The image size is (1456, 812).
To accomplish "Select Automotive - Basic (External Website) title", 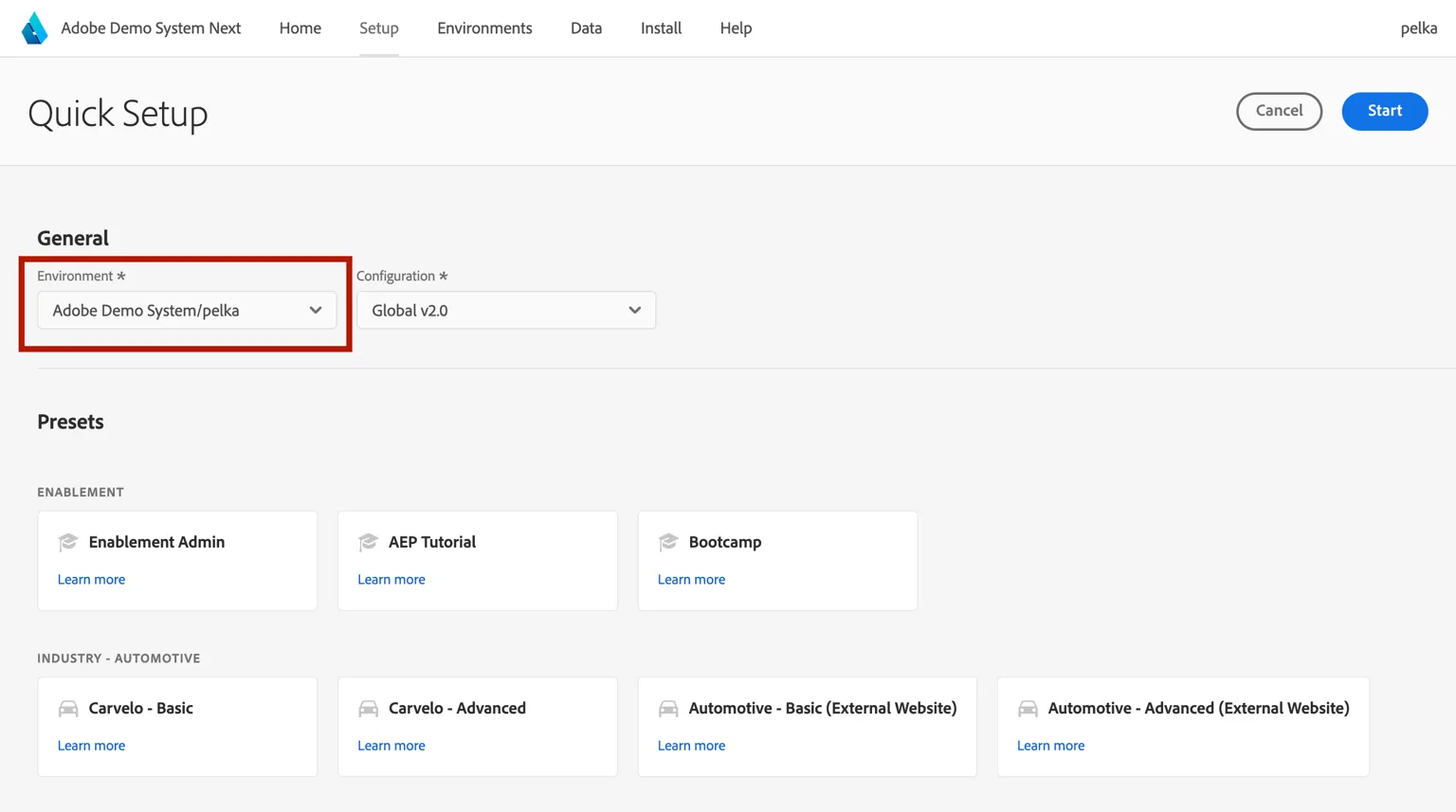I will [x=823, y=709].
